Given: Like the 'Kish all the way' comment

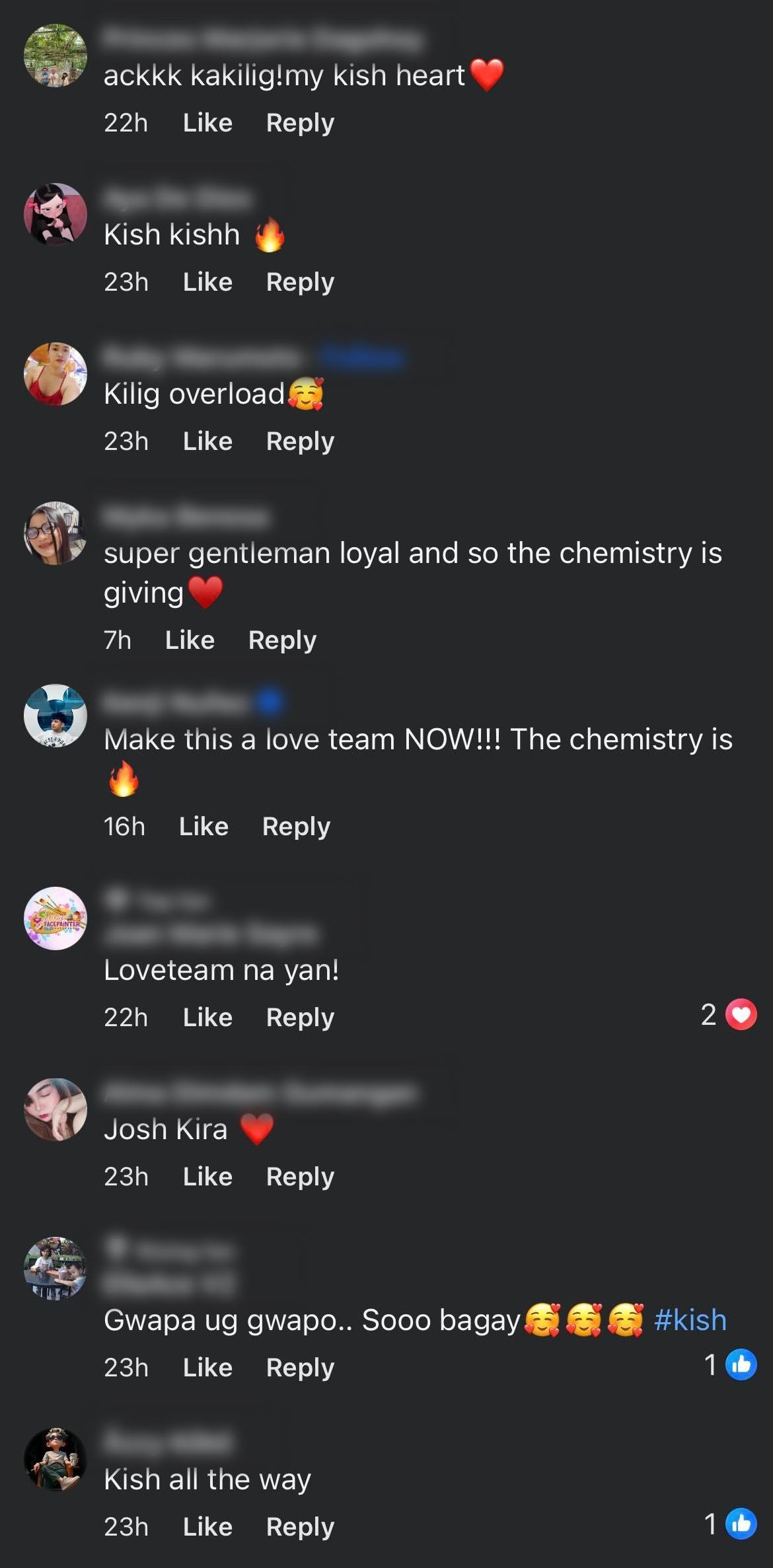Looking at the screenshot, I should coord(207,1527).
